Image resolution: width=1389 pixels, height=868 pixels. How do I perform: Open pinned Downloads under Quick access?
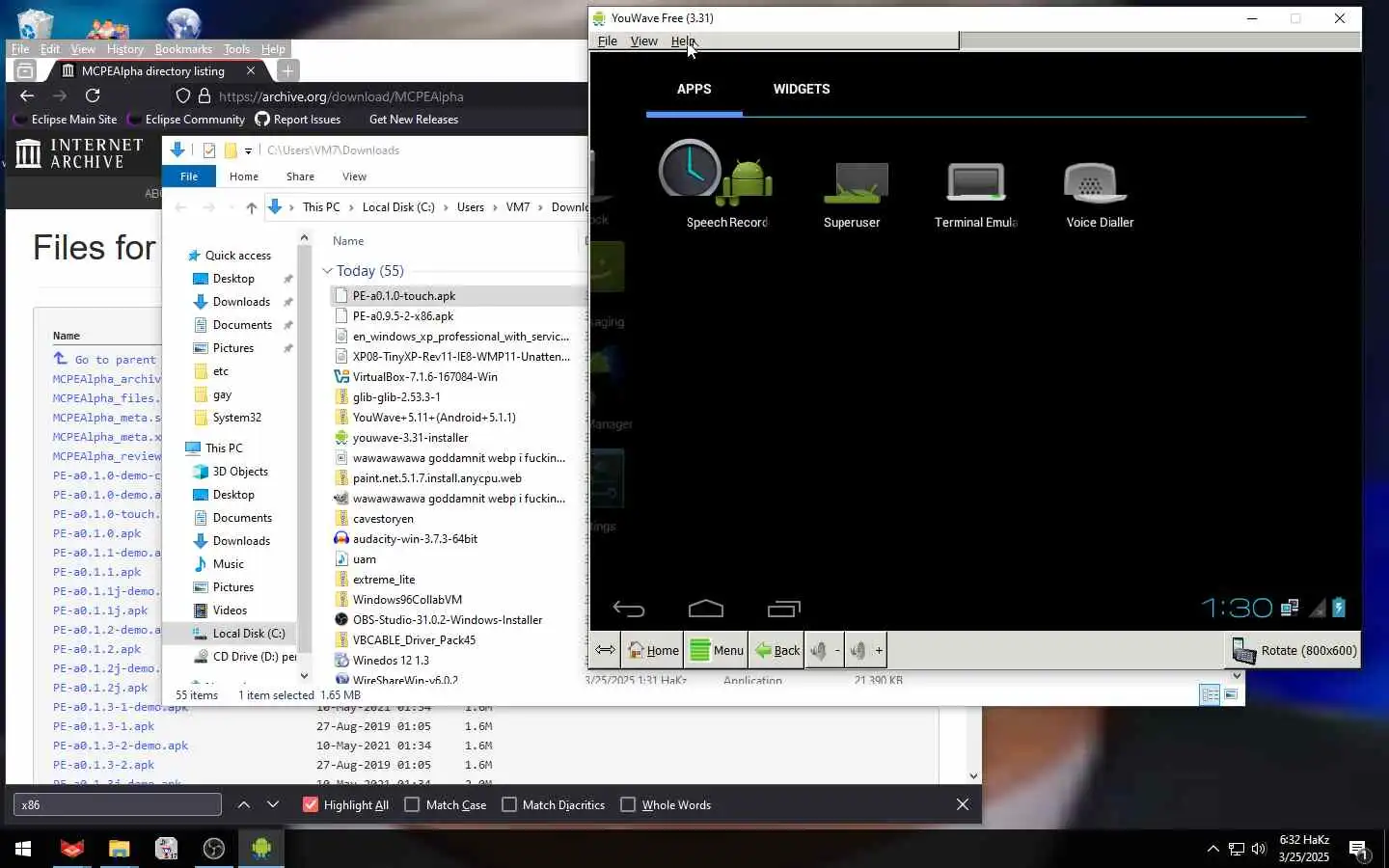click(x=241, y=302)
